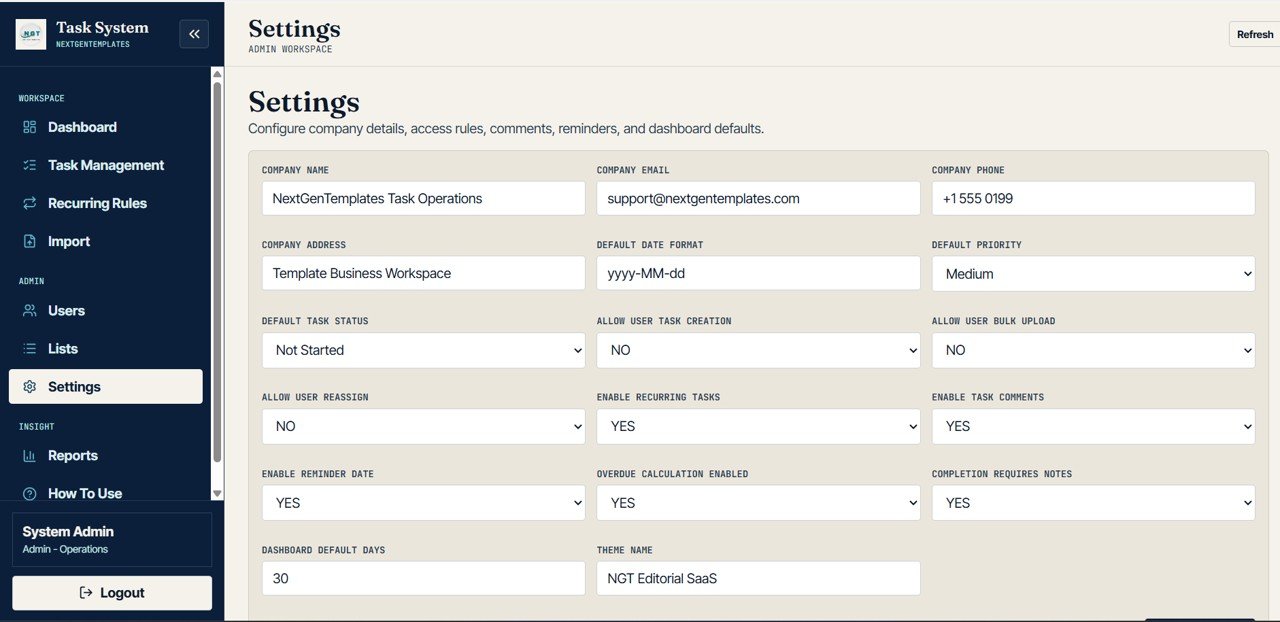Click the sidebar scrollbar down arrow
The height and width of the screenshot is (622, 1280).
pyautogui.click(x=217, y=493)
